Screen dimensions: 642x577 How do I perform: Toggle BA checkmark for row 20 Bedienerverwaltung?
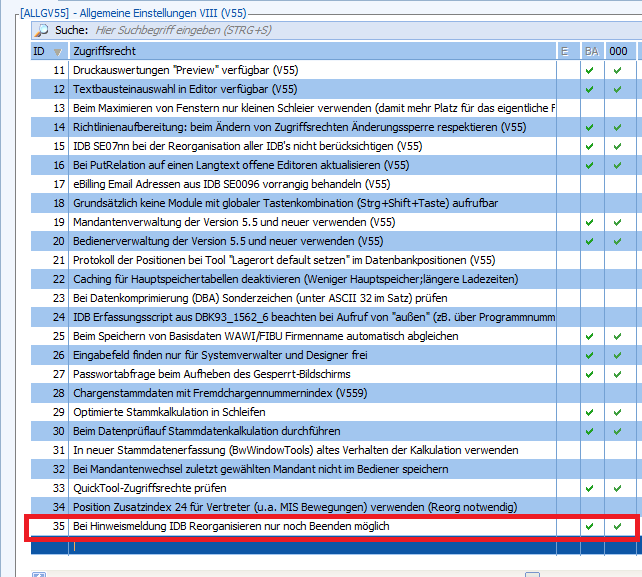point(590,241)
